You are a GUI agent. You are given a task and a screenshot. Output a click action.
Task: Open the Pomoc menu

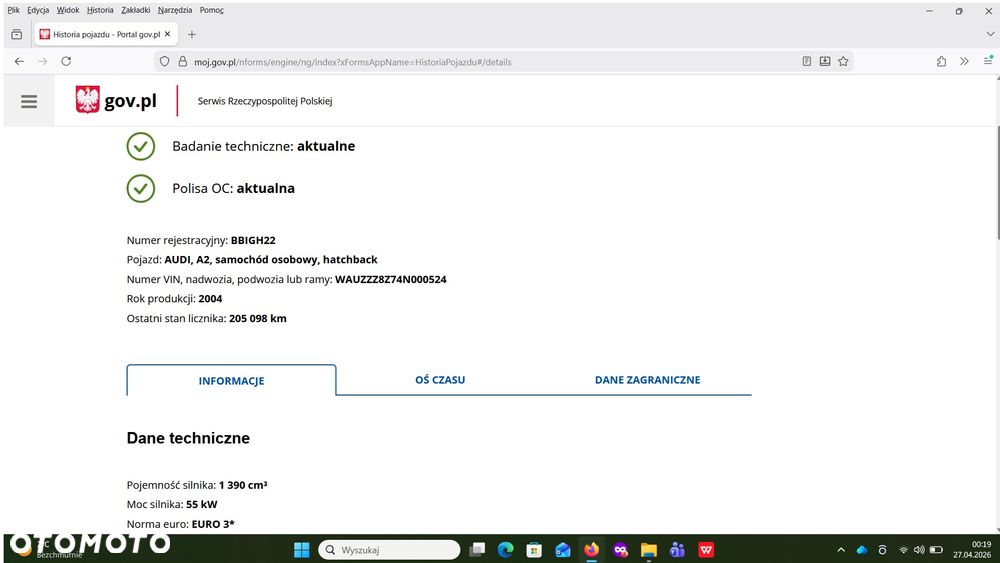212,10
